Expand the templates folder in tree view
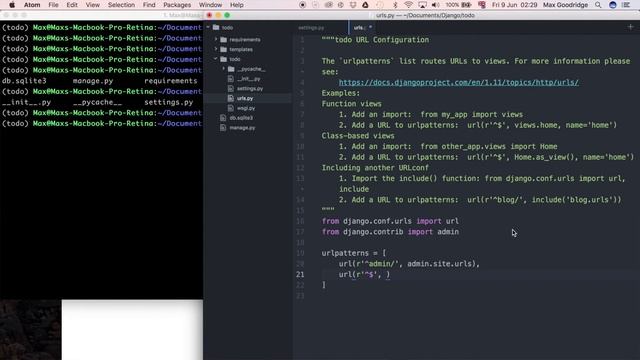This screenshot has width=640, height=360. [x=216, y=49]
